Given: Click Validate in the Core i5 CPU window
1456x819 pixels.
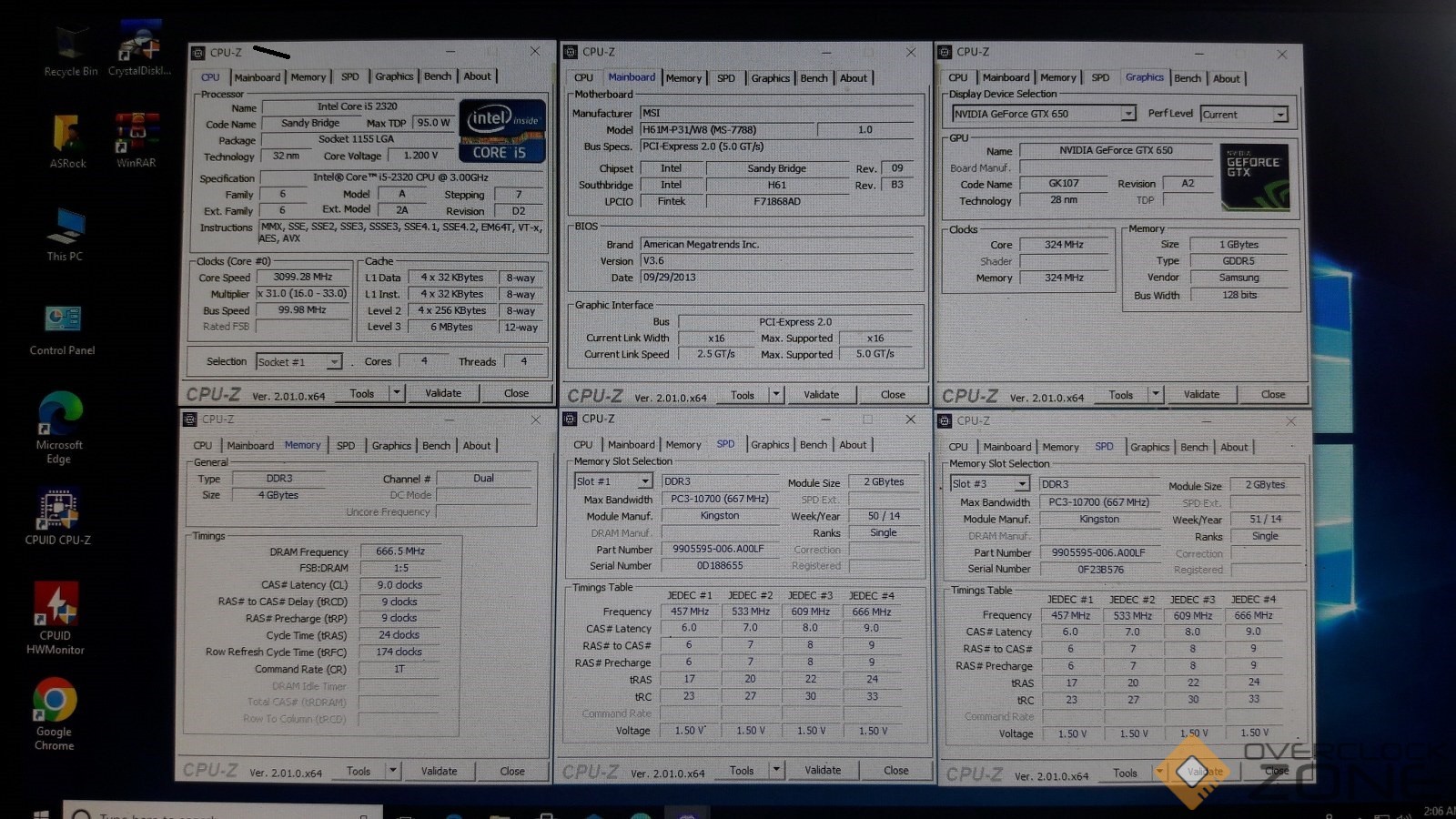Looking at the screenshot, I should tap(443, 393).
